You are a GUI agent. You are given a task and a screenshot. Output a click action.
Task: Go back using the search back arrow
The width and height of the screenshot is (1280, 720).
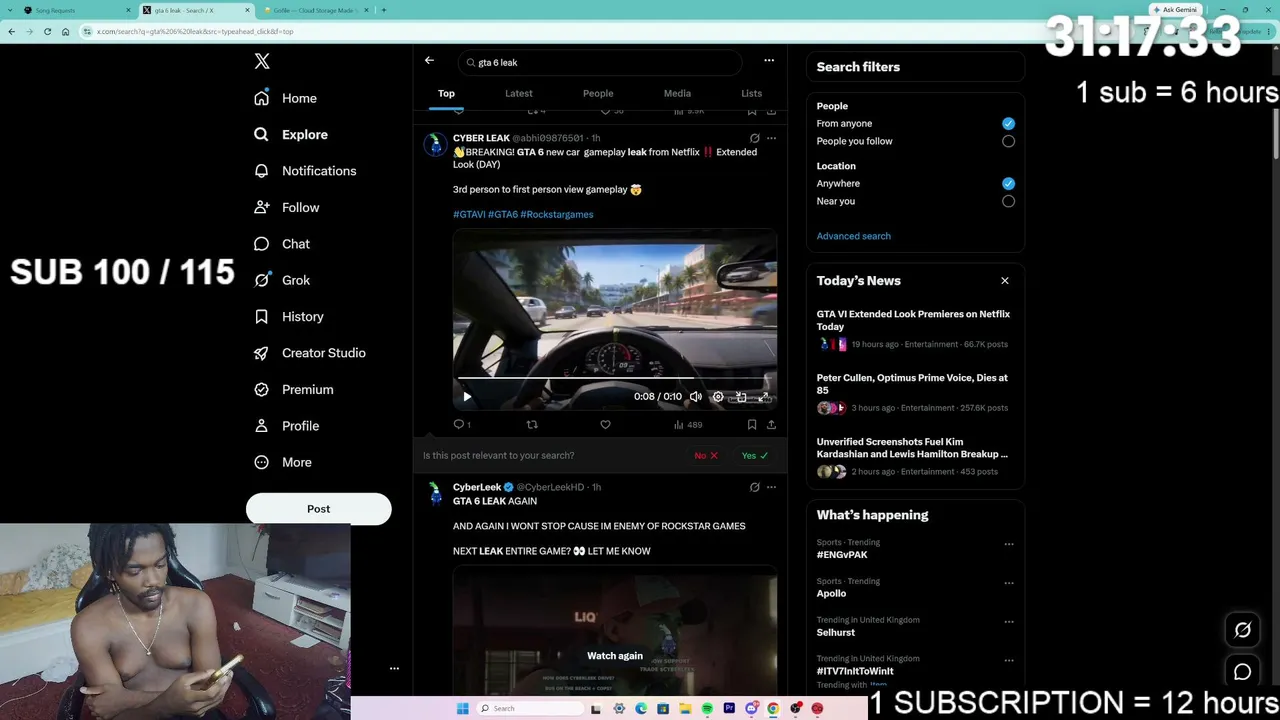(429, 61)
